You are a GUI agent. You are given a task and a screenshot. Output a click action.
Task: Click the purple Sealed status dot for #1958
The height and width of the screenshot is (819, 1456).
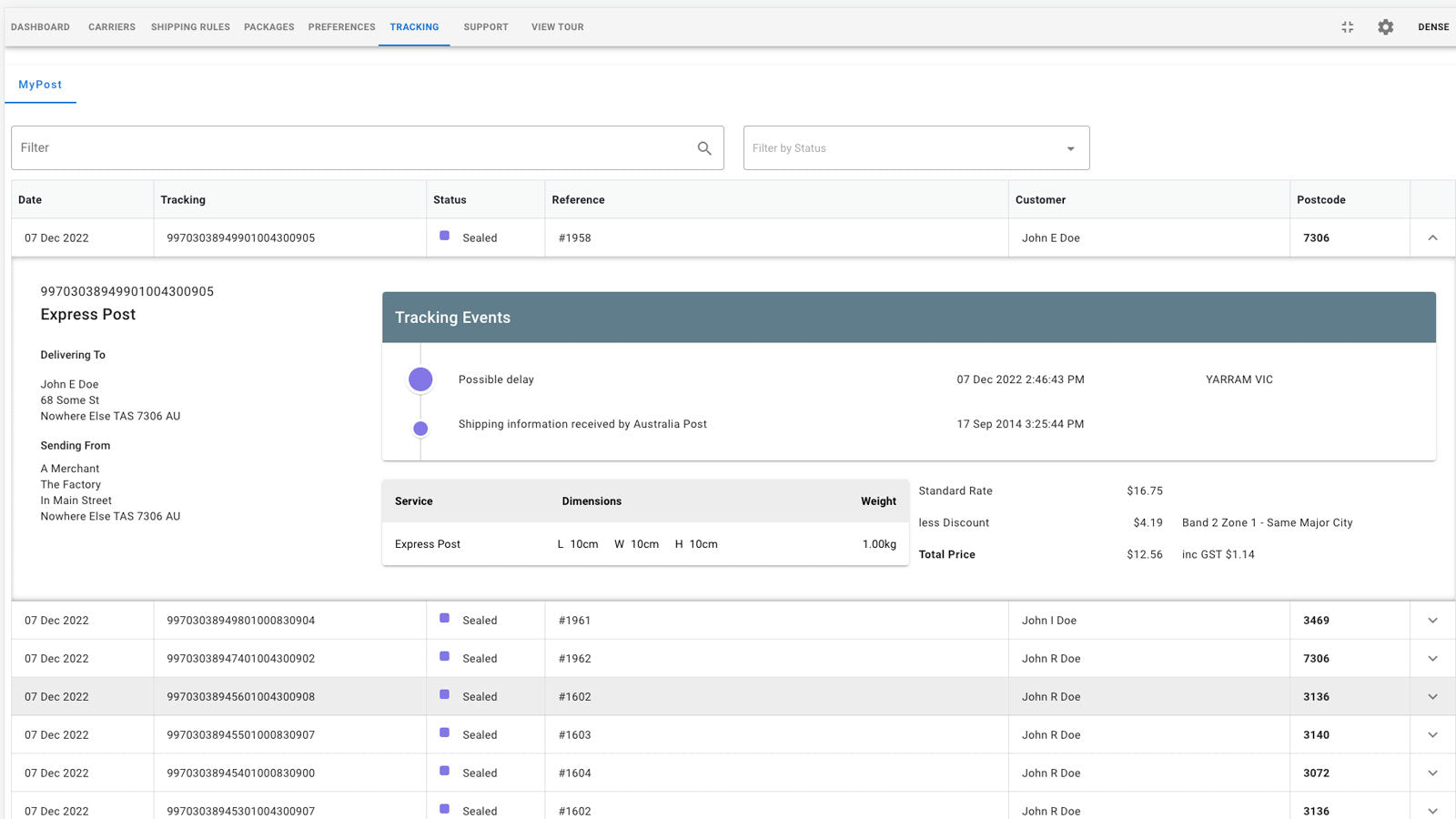pos(444,236)
